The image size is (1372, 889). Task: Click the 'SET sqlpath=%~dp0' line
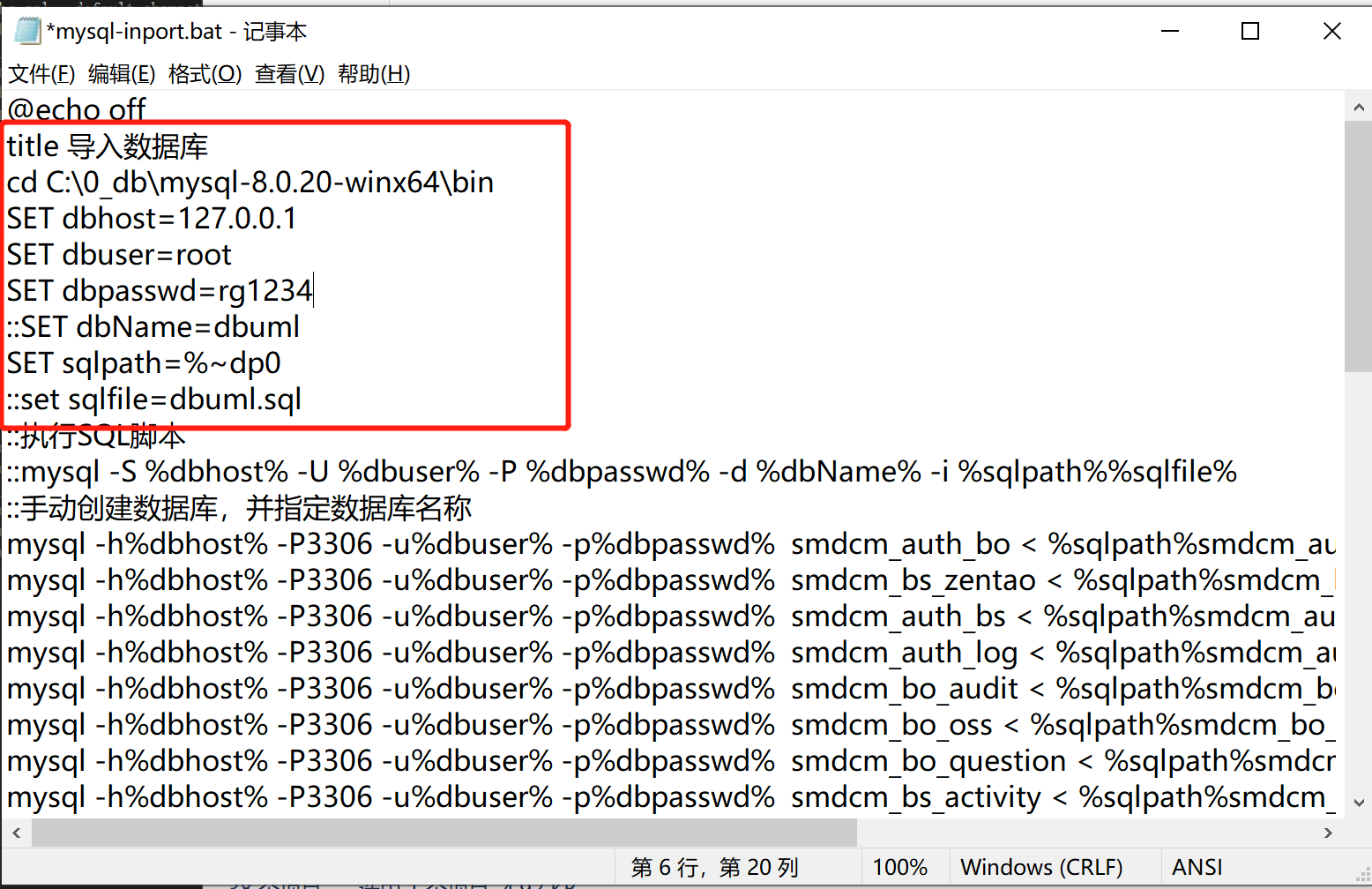(x=144, y=362)
